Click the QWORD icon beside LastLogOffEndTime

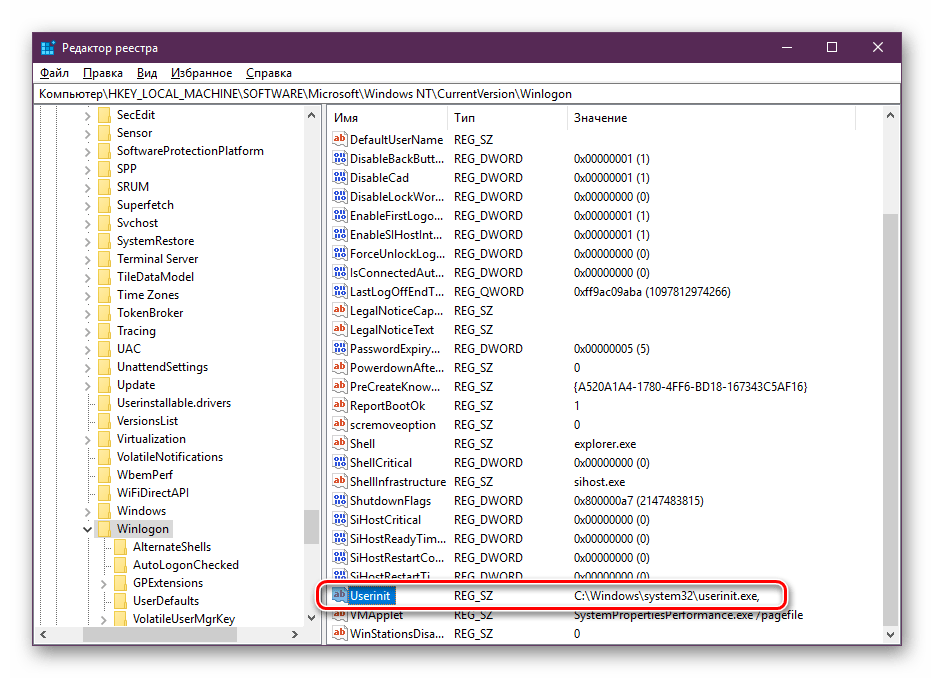pos(339,292)
